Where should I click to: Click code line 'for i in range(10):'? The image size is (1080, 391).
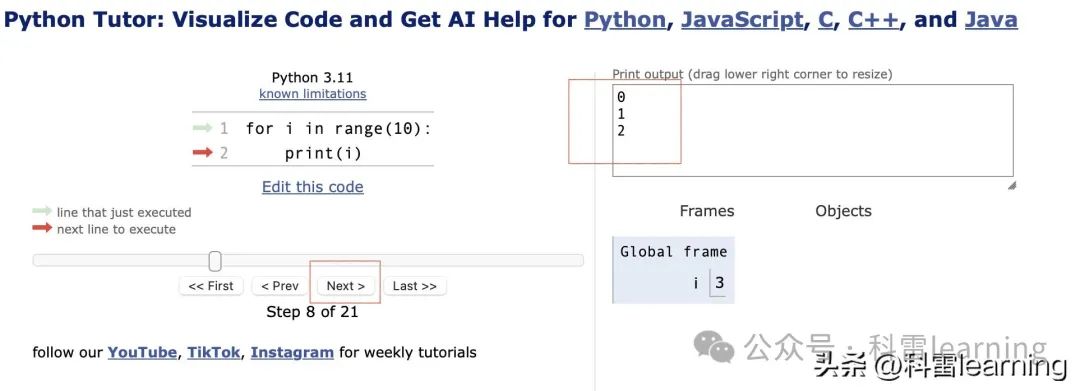(338, 128)
